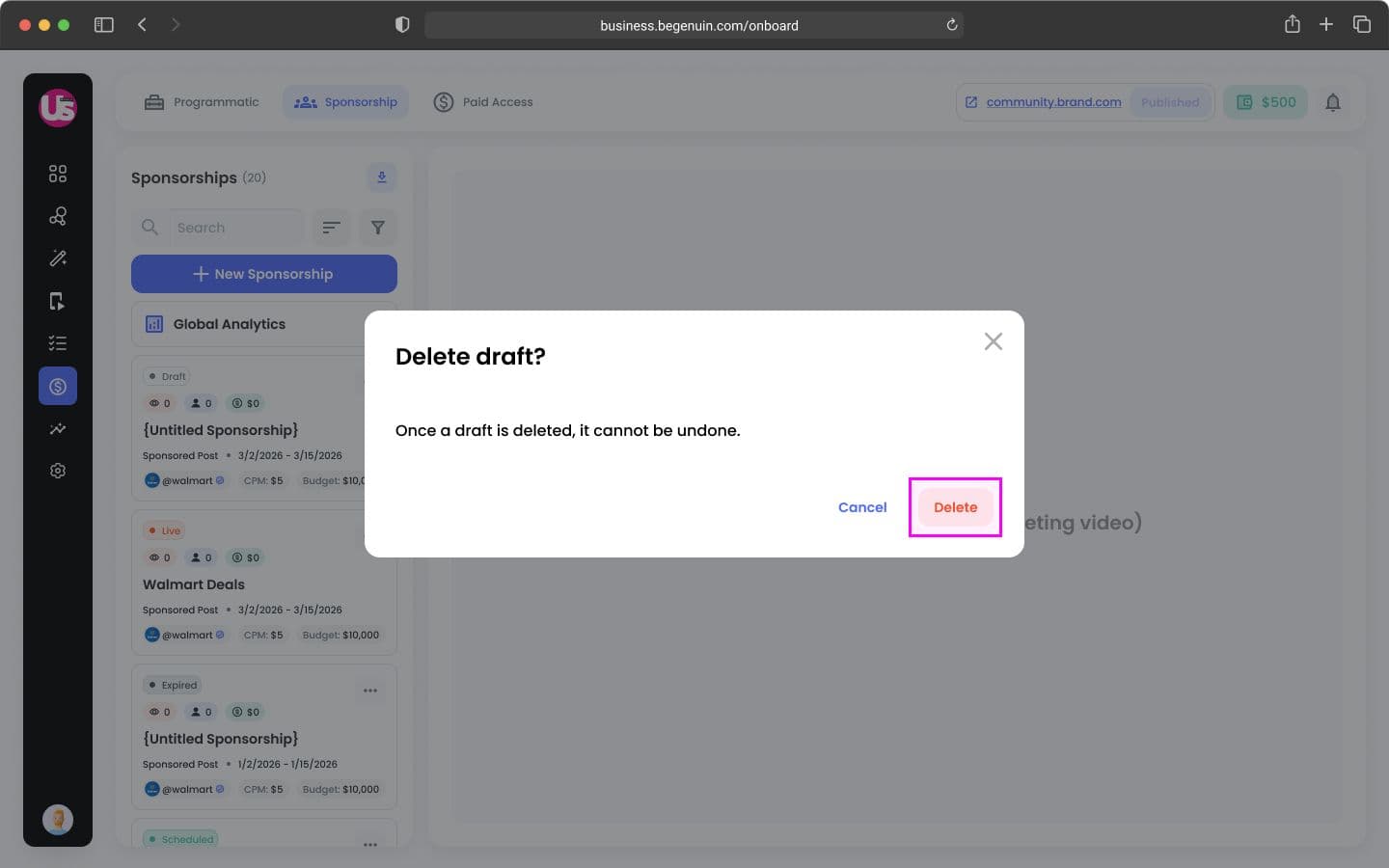Switch to the Sponsorship tab
The image size is (1389, 868).
point(345,102)
